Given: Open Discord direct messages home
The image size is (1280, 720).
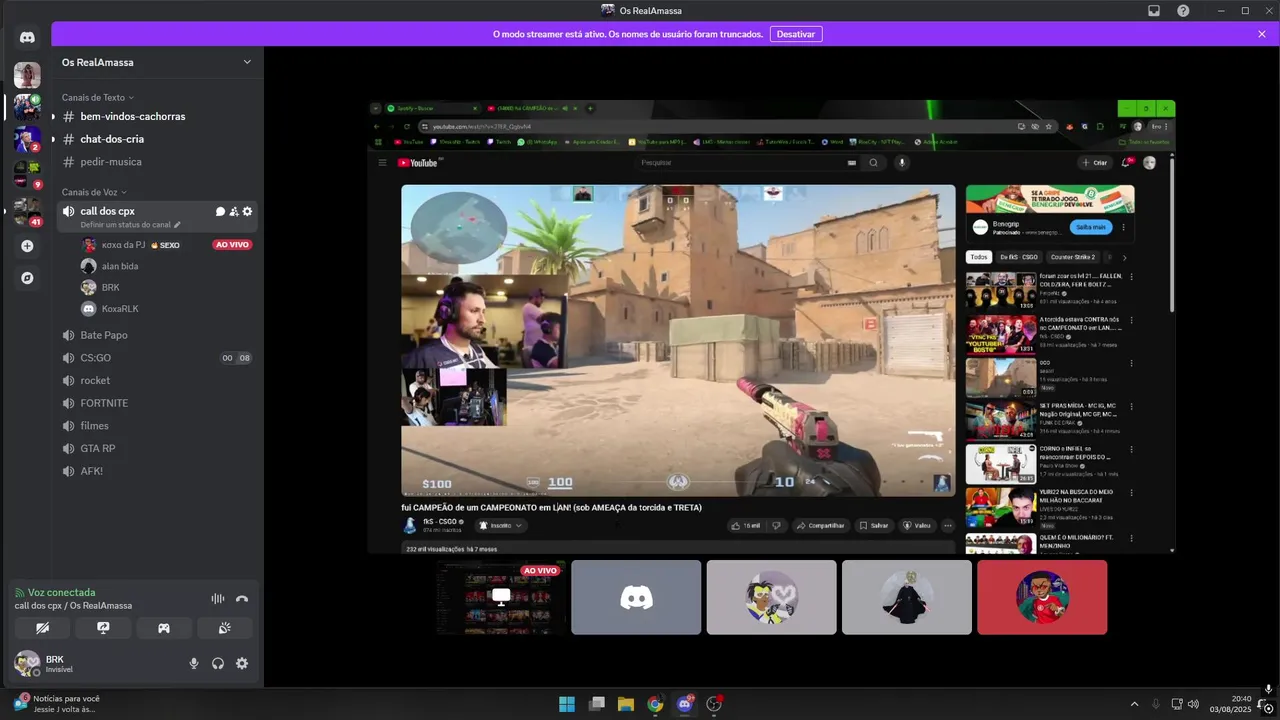Looking at the screenshot, I should pos(27,37).
